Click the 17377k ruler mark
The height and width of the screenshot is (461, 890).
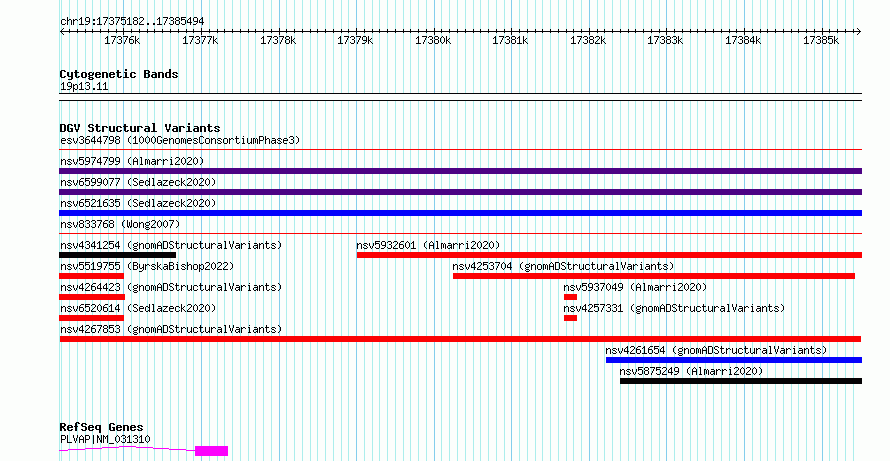pyautogui.click(x=200, y=40)
